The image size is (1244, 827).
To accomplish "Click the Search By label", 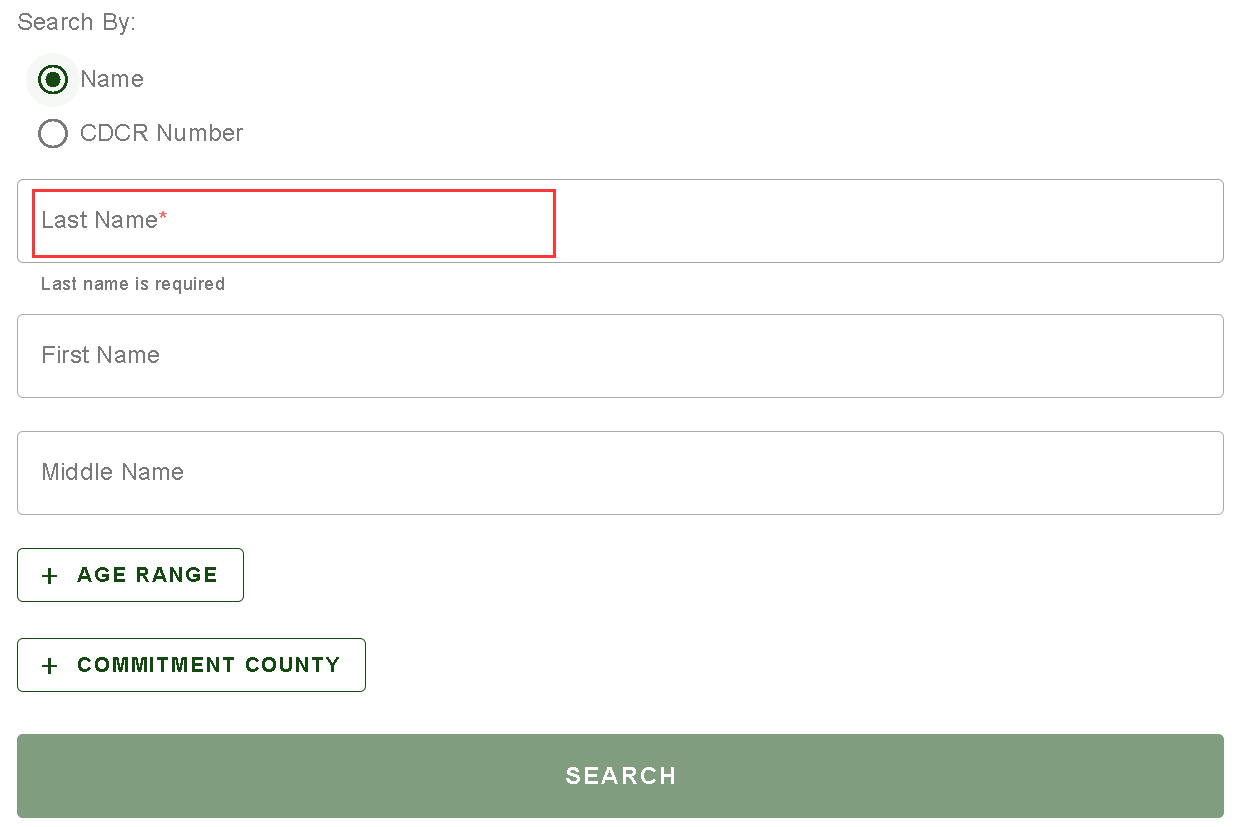I will point(77,21).
